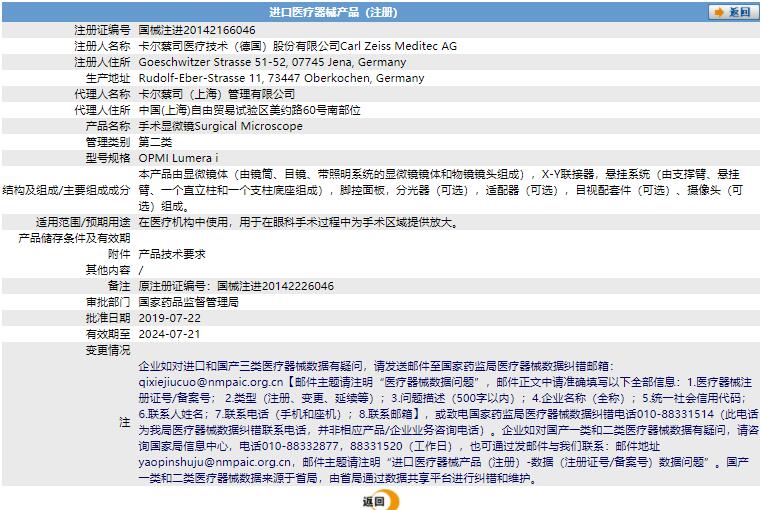Click the 注 label beside the notice

point(124,422)
